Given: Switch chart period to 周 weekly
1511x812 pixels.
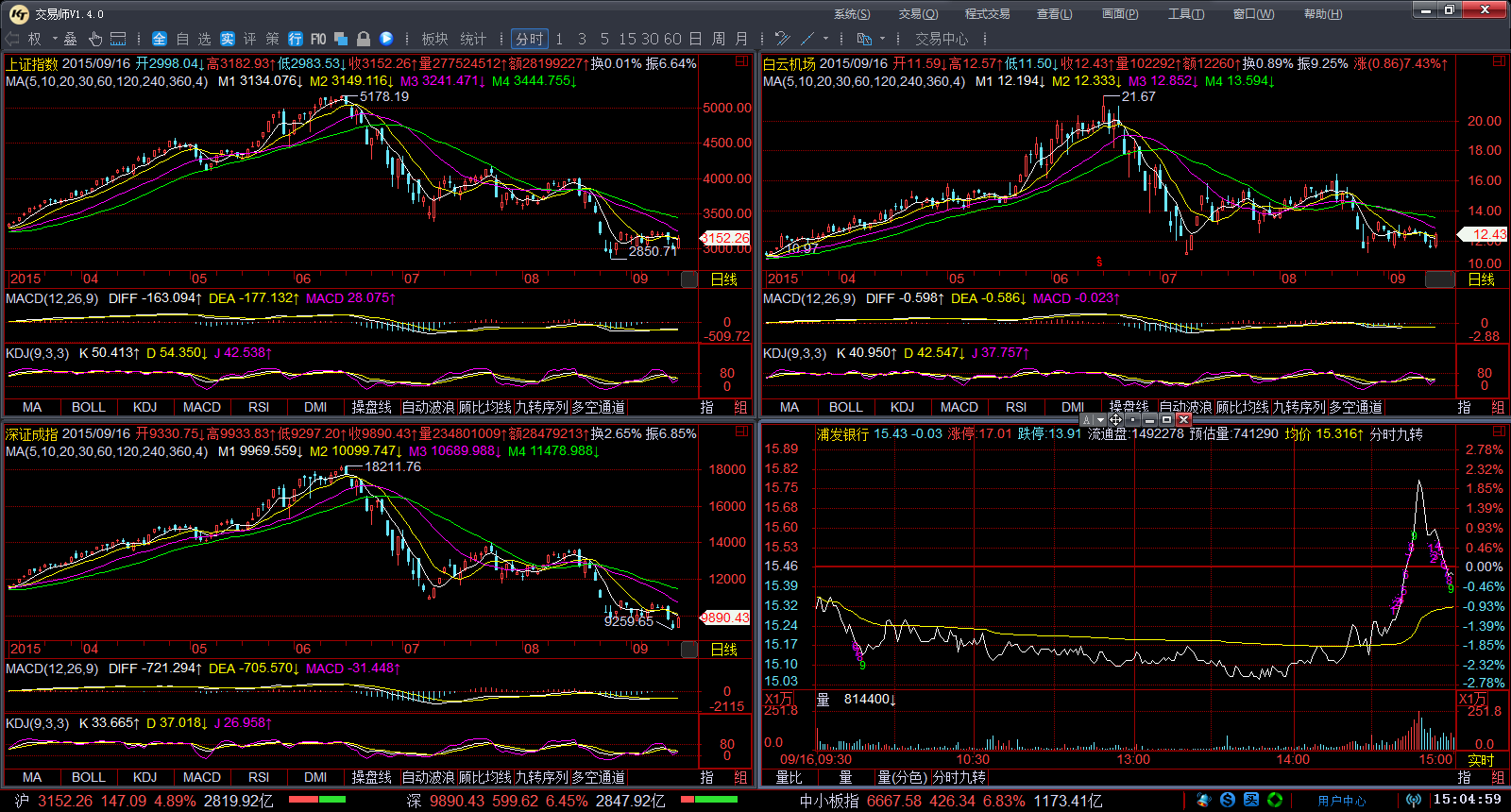Looking at the screenshot, I should pos(719,39).
